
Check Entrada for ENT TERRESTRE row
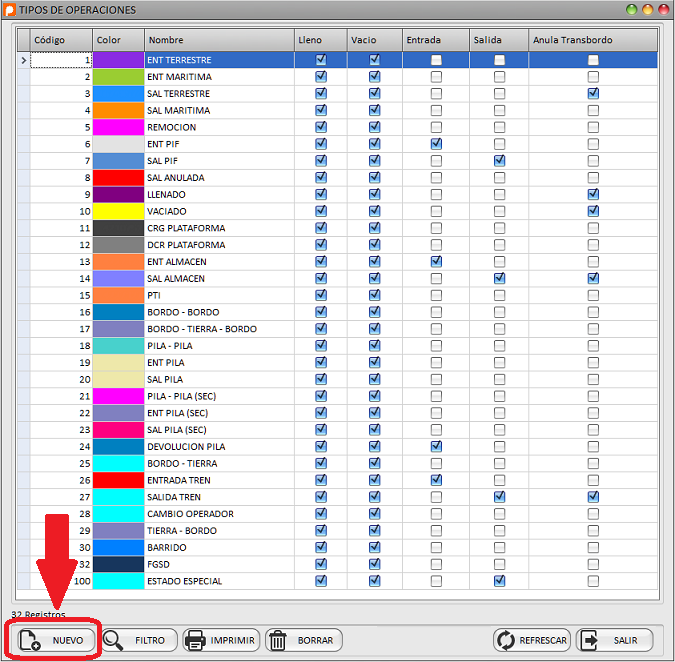click(x=436, y=60)
